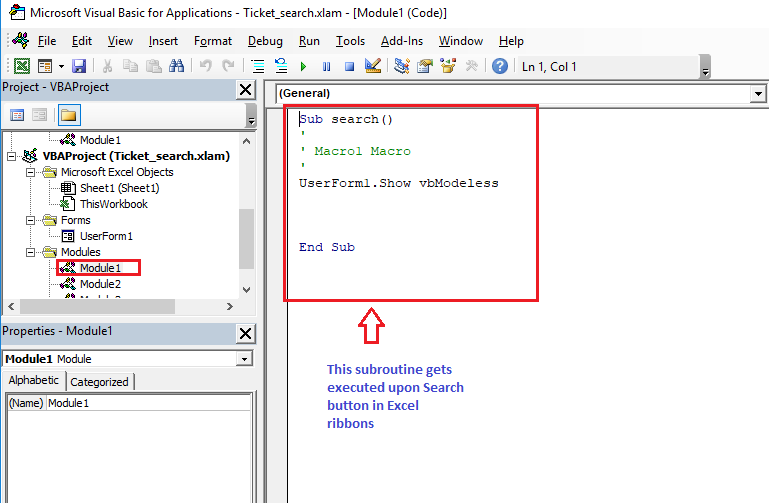Run Sub with green play icon
This screenshot has width=769, height=503.
click(304, 66)
